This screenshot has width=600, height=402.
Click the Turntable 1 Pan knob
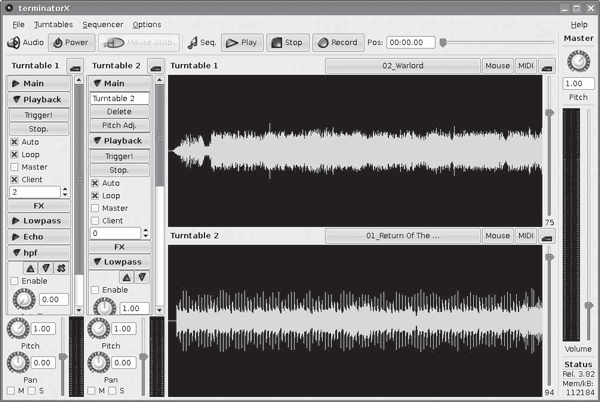pos(16,362)
